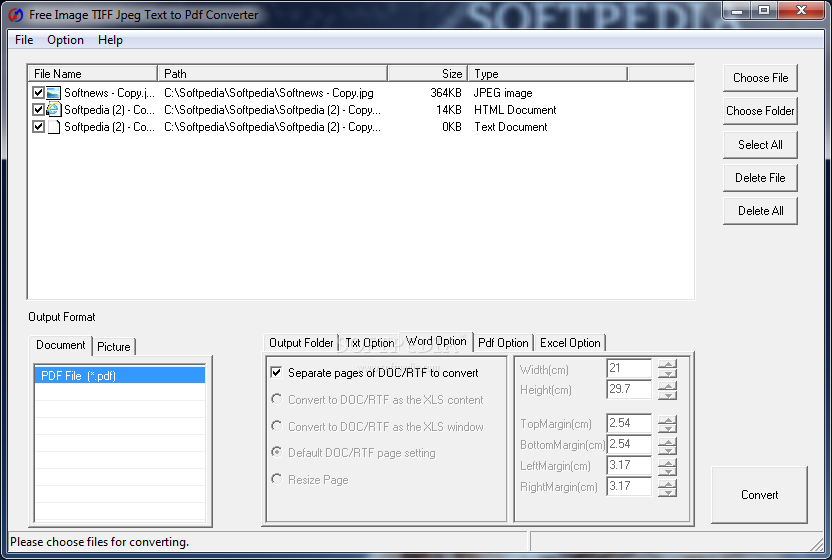
Task: Click the BottomMargin(cm) field showing 2.54
Action: pos(629,445)
